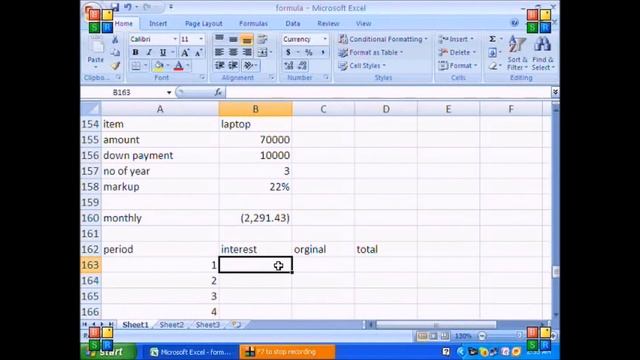640x360 pixels.
Task: Click the Increase Indent icon
Action: [x=233, y=65]
